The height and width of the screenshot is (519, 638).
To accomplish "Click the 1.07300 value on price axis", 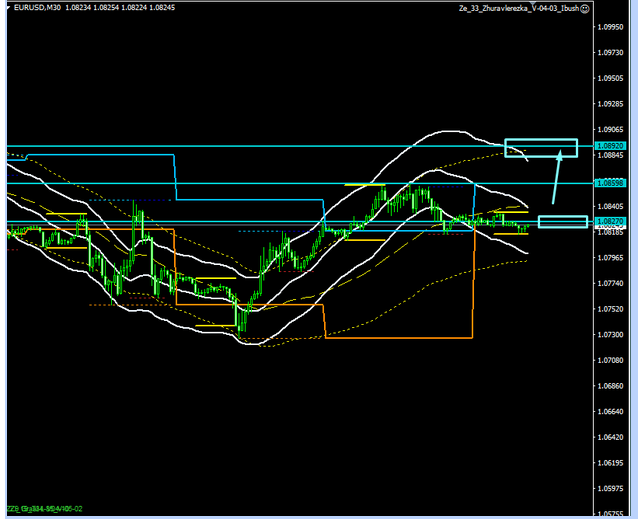I will click(609, 361).
